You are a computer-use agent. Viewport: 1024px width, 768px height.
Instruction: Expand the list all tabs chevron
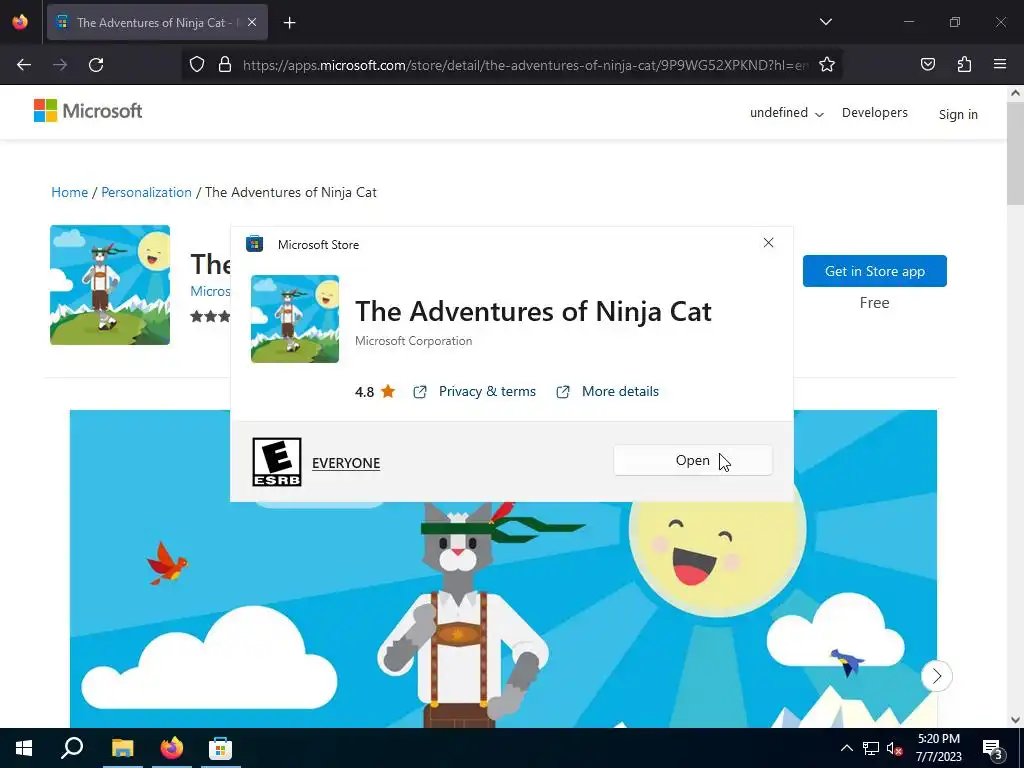(825, 22)
